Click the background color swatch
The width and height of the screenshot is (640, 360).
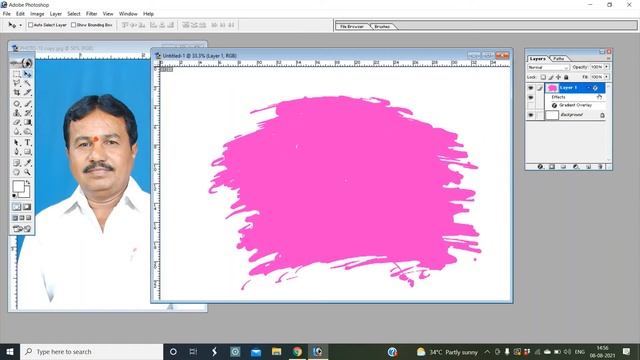(26, 193)
